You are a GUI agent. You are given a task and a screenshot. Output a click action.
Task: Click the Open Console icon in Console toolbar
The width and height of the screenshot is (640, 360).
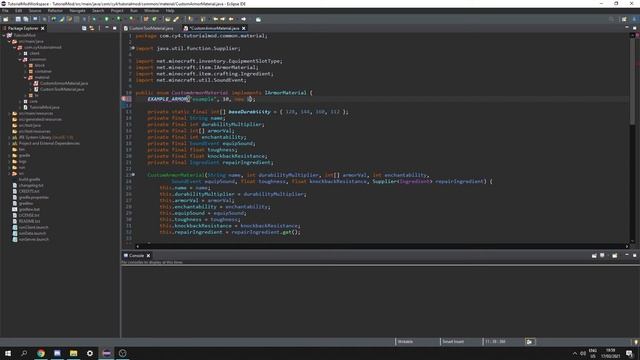point(614,256)
